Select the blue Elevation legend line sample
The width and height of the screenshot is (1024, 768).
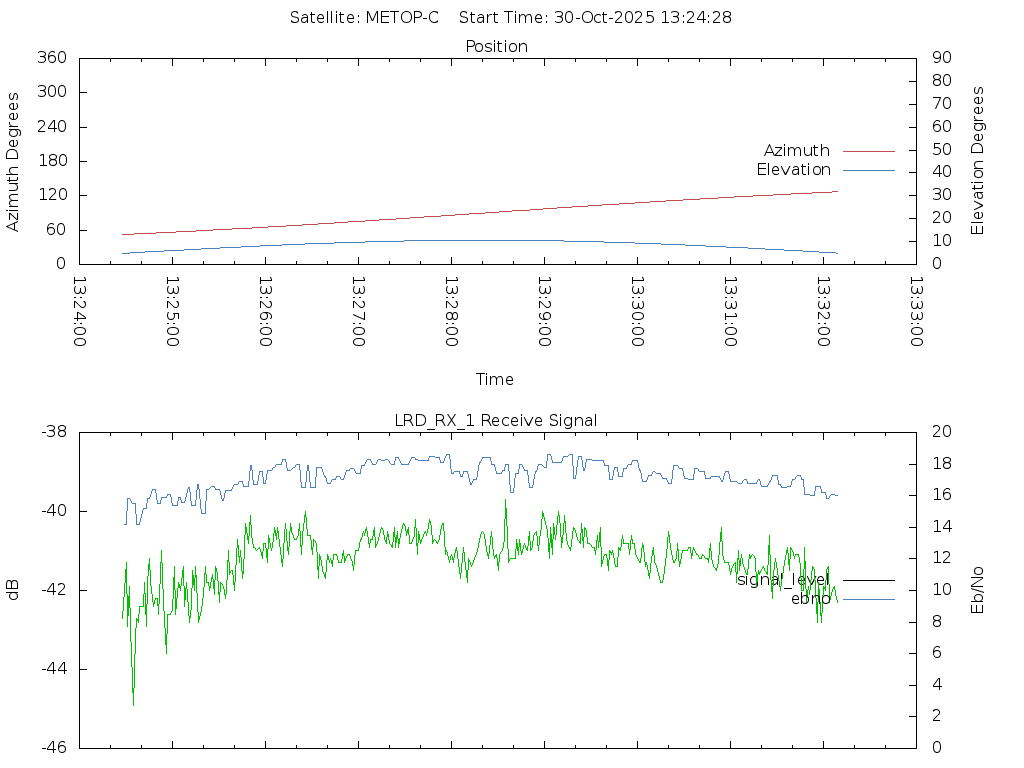[x=868, y=170]
